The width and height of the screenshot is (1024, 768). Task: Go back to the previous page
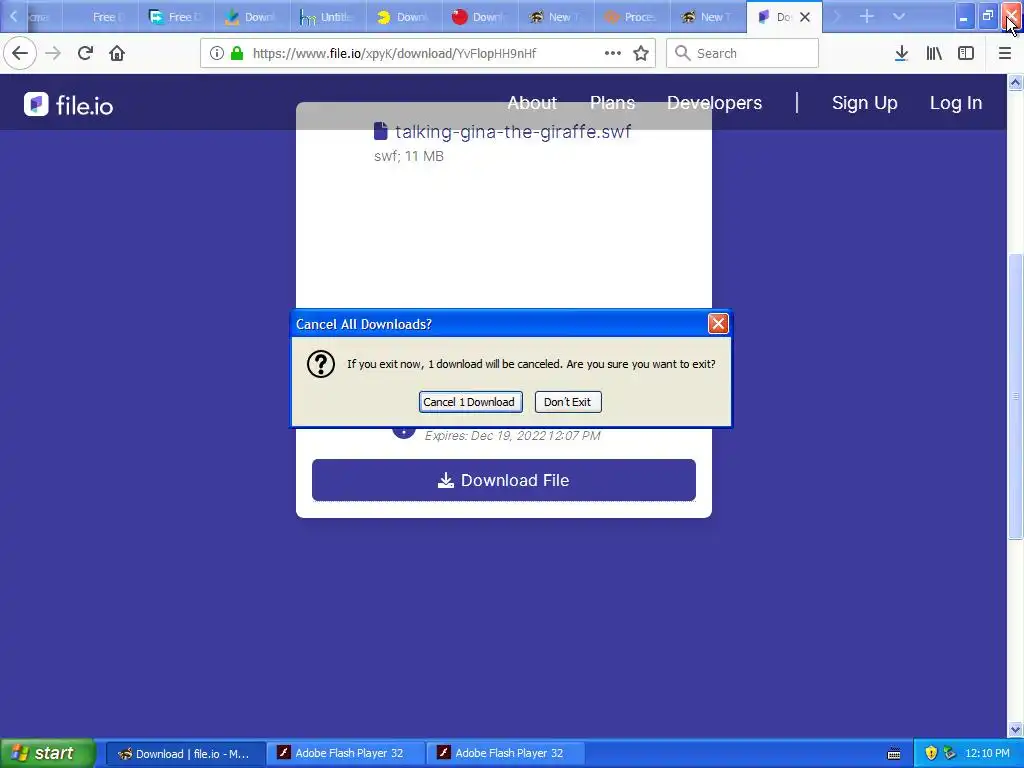[x=20, y=53]
